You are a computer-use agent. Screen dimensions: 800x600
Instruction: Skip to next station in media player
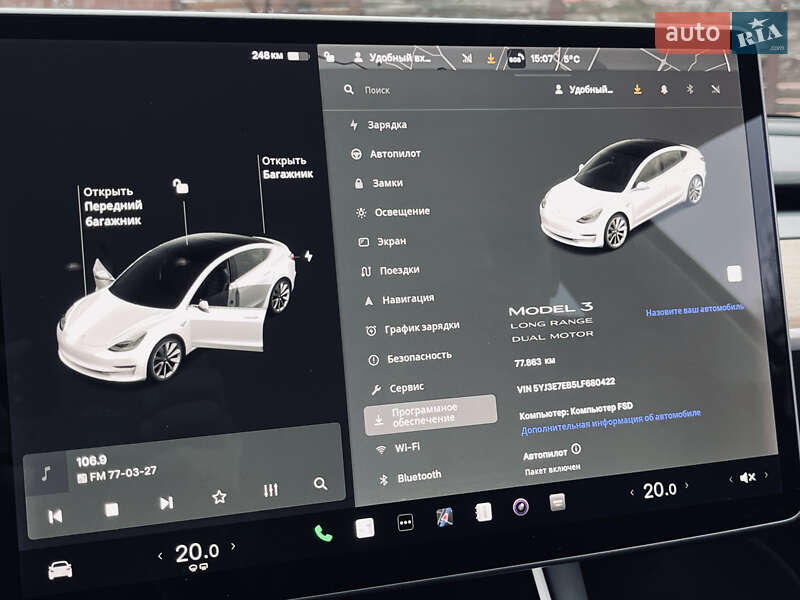tap(166, 503)
